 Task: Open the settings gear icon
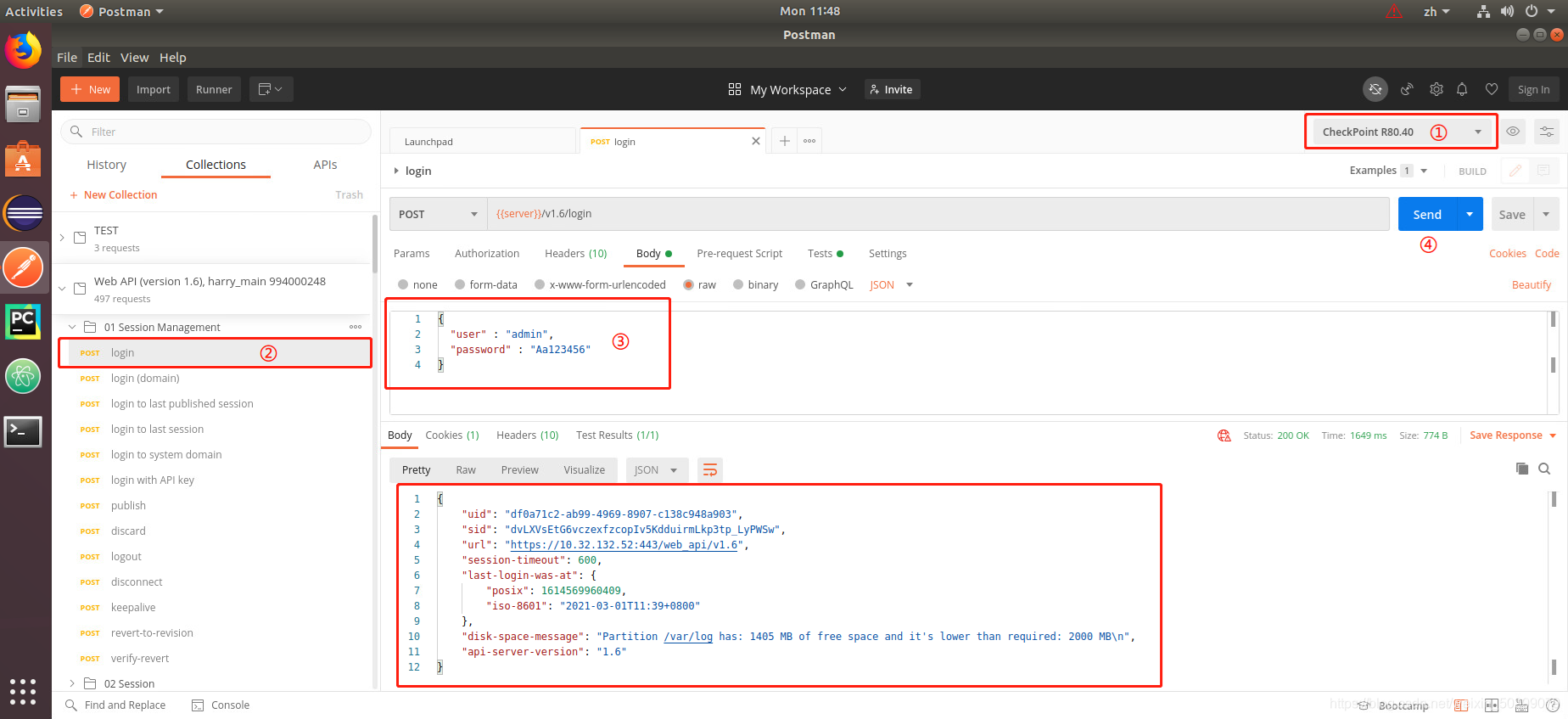coord(1436,89)
